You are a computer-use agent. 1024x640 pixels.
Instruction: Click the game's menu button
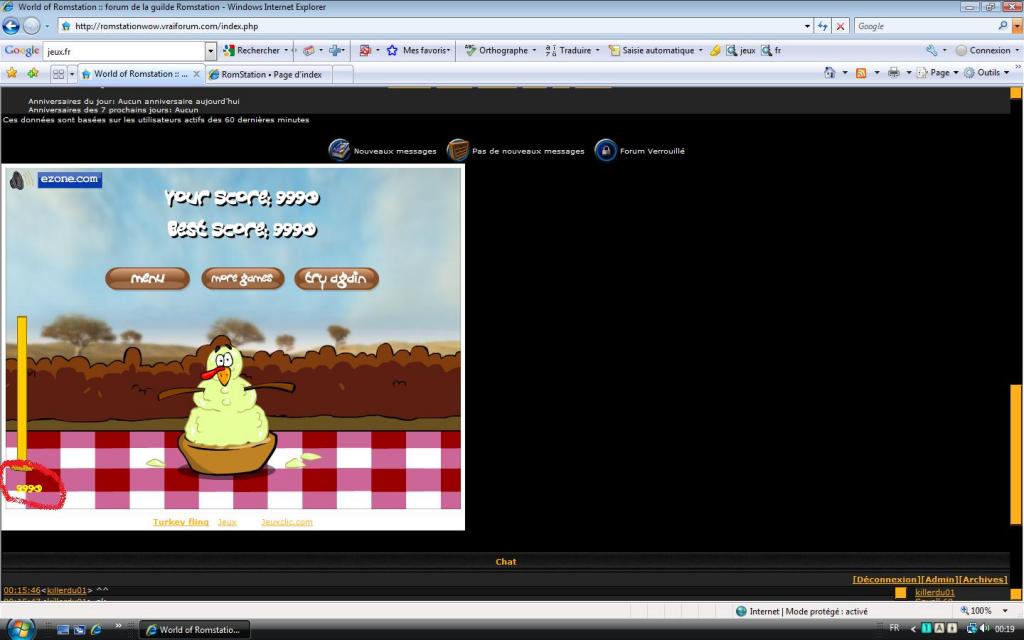[148, 278]
